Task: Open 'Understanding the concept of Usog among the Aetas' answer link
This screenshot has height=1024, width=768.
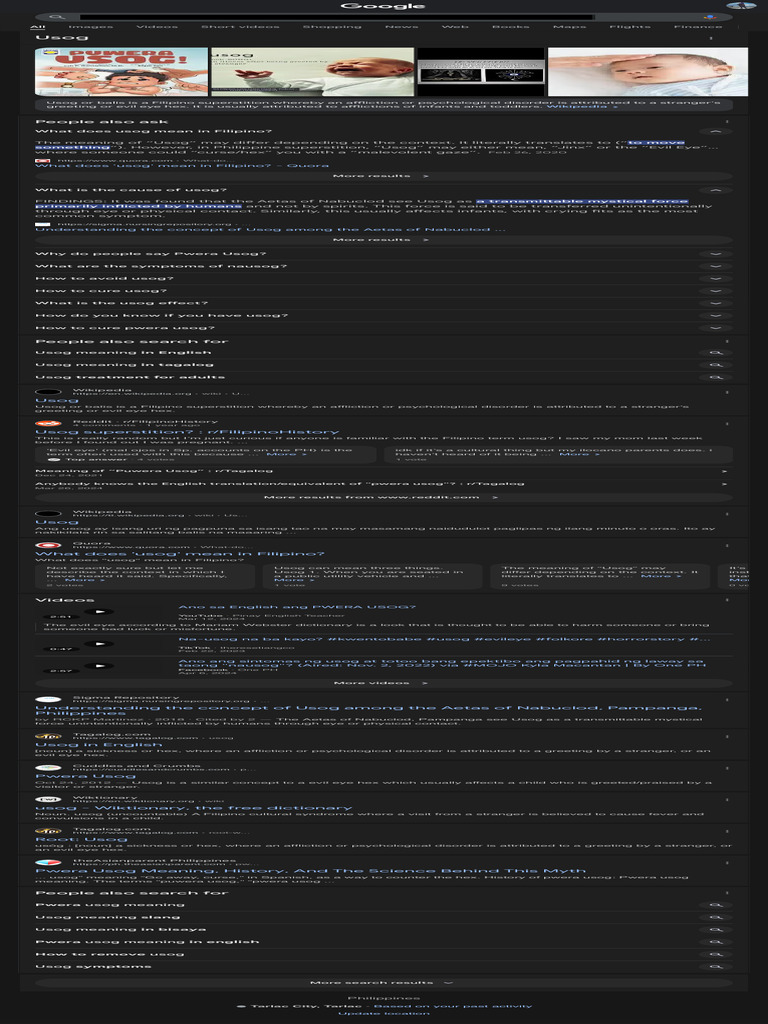Action: [x=270, y=230]
